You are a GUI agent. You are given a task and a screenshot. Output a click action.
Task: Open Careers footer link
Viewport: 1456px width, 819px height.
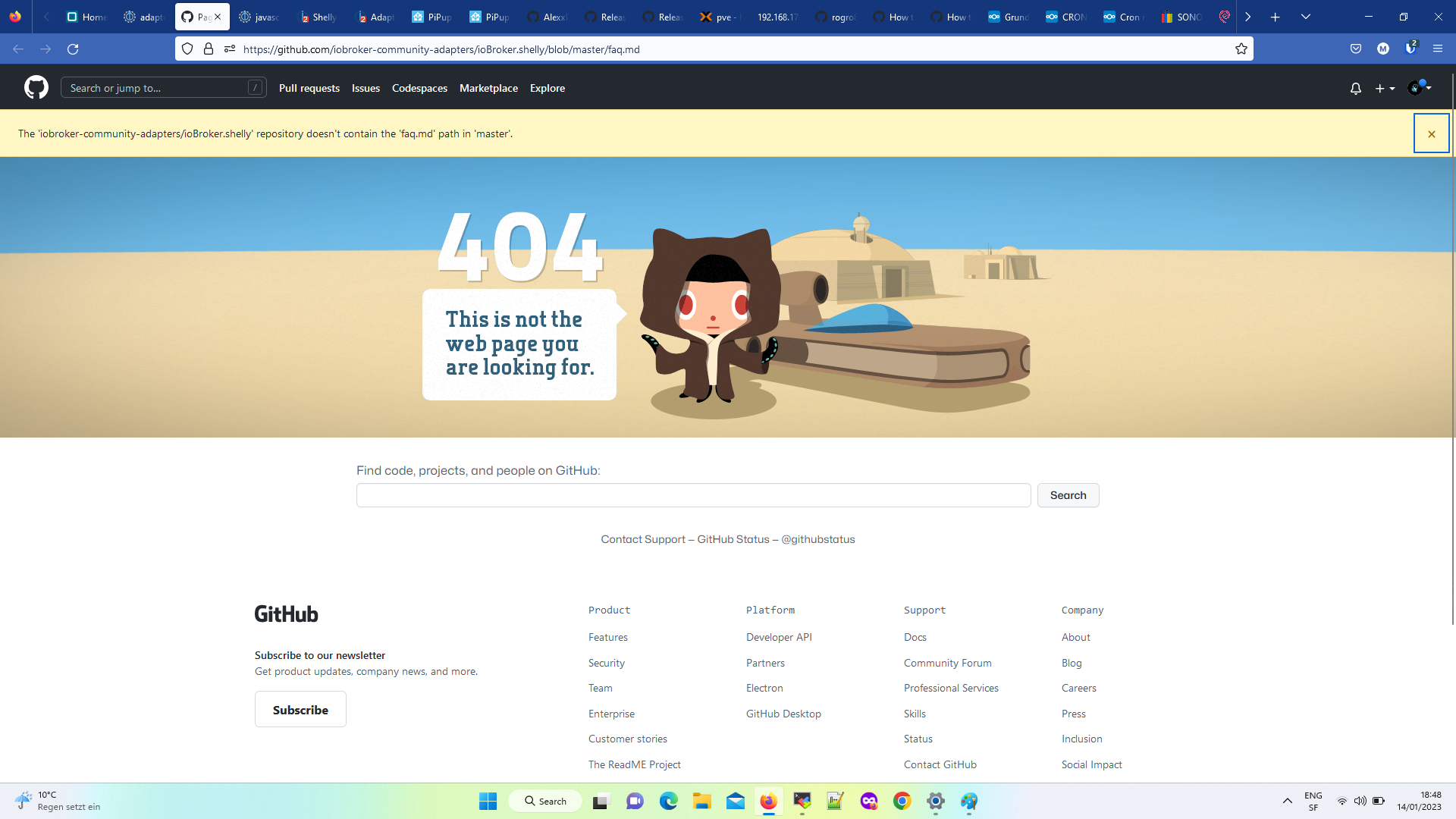click(1078, 689)
